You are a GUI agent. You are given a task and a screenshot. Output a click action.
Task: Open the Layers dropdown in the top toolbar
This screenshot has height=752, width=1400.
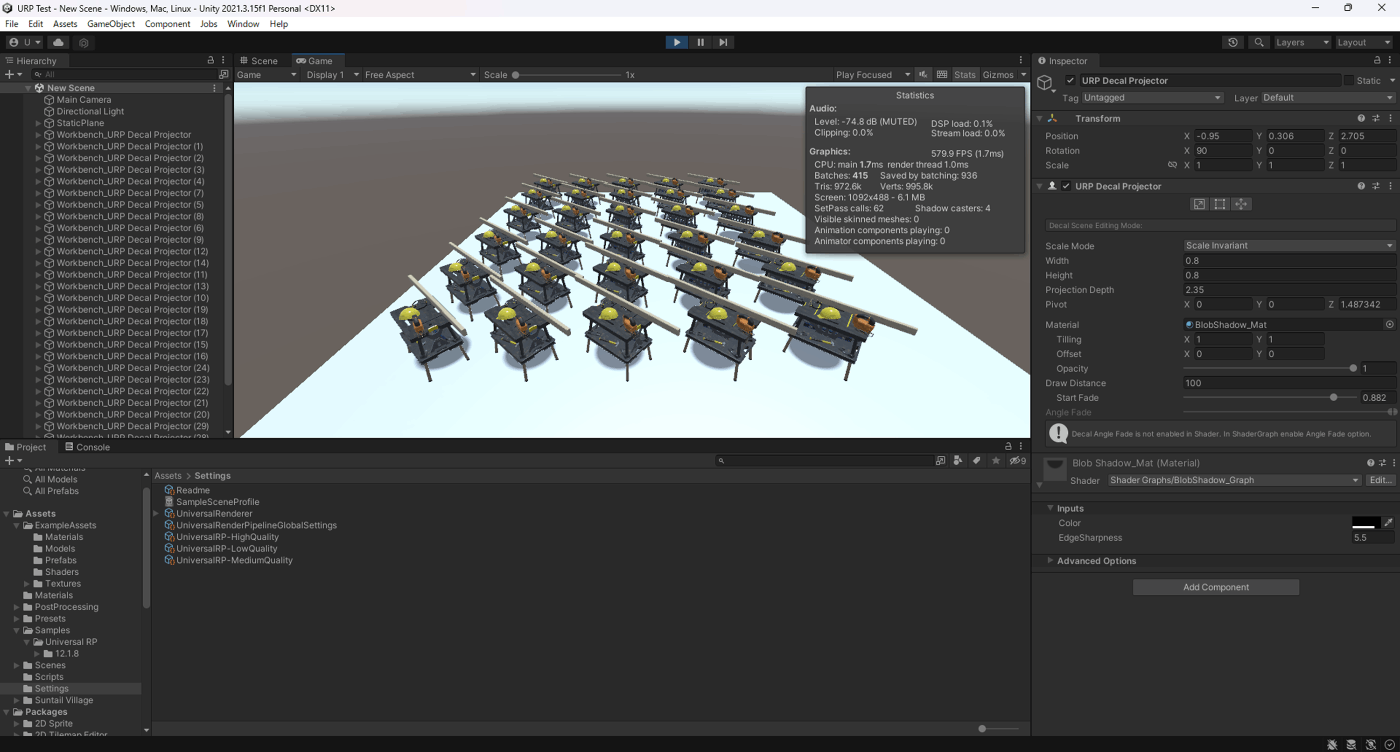click(1301, 43)
